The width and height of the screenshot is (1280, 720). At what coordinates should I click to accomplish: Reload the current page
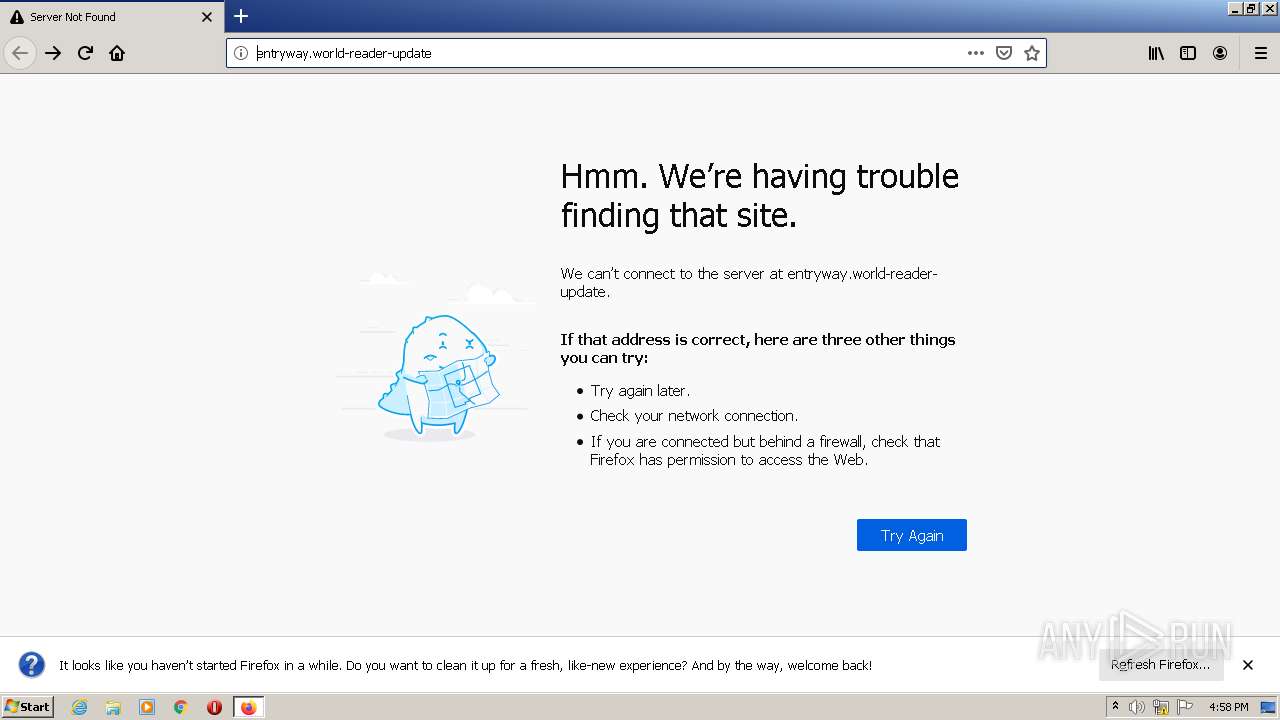tap(85, 53)
